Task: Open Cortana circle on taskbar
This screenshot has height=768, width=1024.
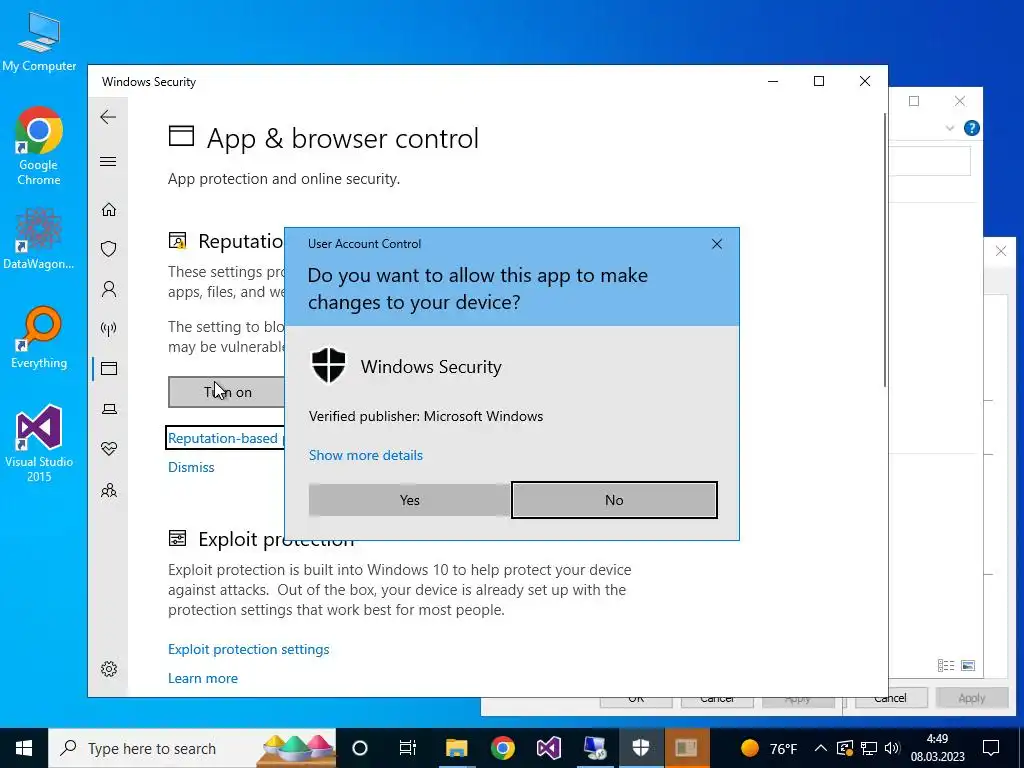Action: pyautogui.click(x=360, y=748)
